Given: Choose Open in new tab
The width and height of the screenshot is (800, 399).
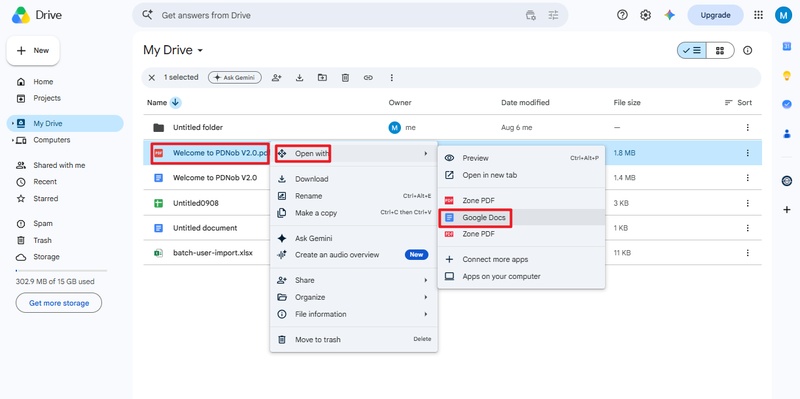Looking at the screenshot, I should [521, 175].
